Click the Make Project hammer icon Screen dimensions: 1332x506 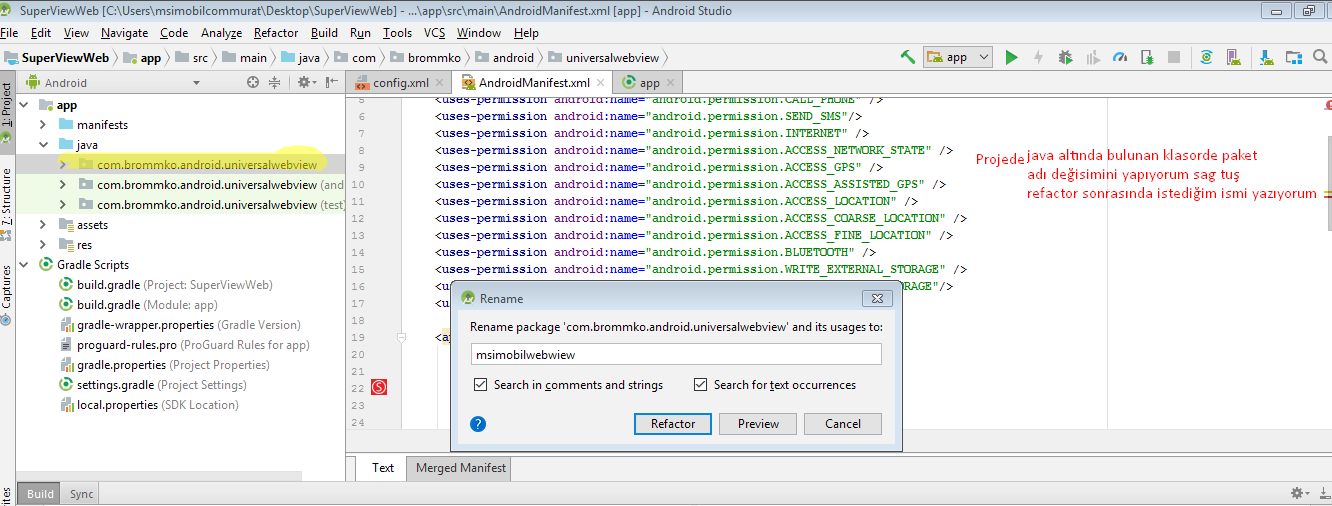click(908, 58)
